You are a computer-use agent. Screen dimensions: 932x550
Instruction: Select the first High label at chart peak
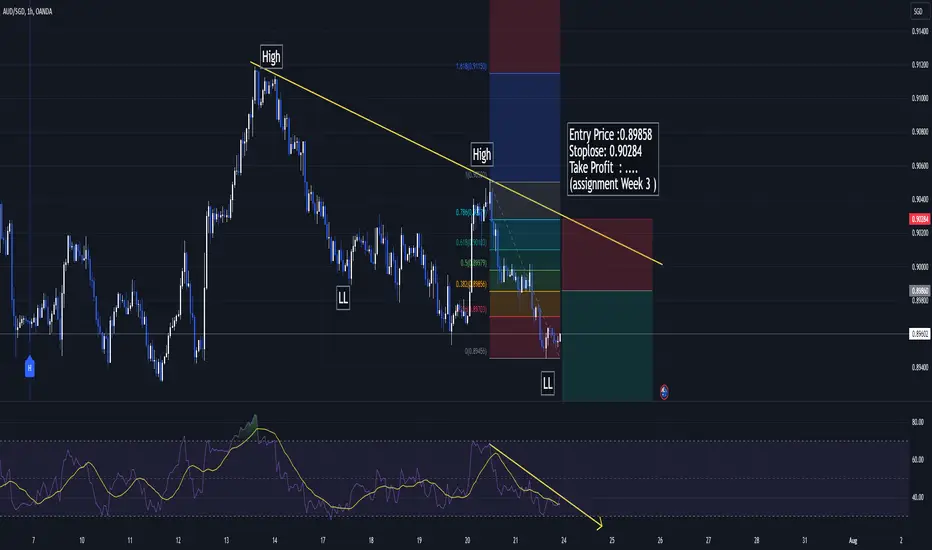tap(271, 56)
